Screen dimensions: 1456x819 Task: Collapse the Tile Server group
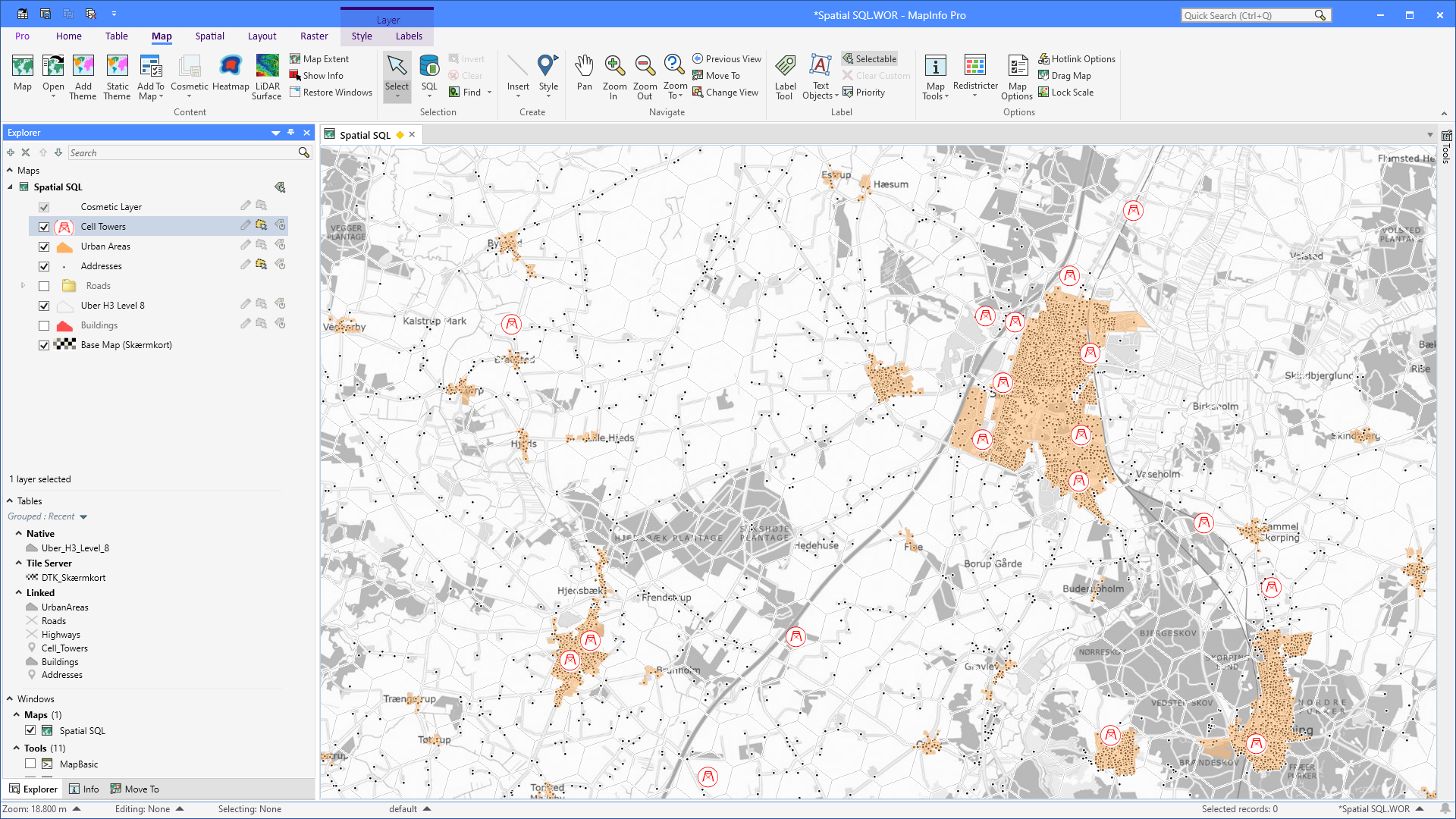[19, 563]
